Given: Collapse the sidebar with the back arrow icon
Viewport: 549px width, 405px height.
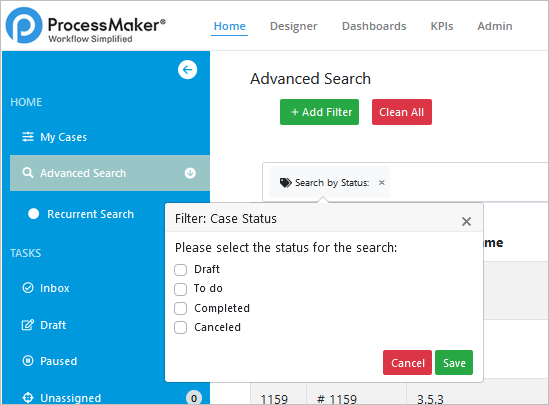Looking at the screenshot, I should (x=187, y=70).
